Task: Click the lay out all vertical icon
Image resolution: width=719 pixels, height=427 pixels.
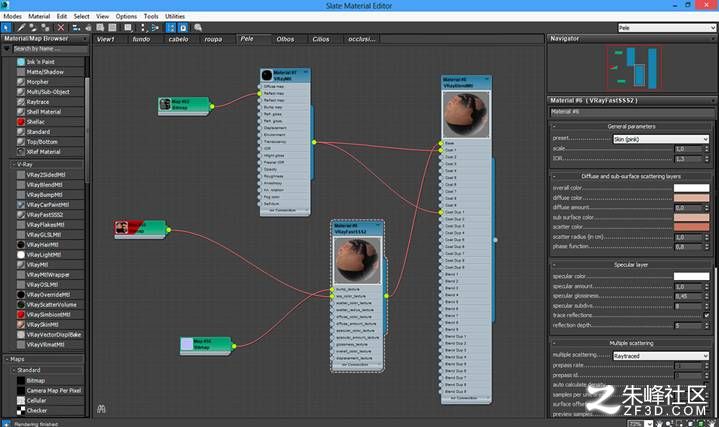Action: (x=143, y=28)
